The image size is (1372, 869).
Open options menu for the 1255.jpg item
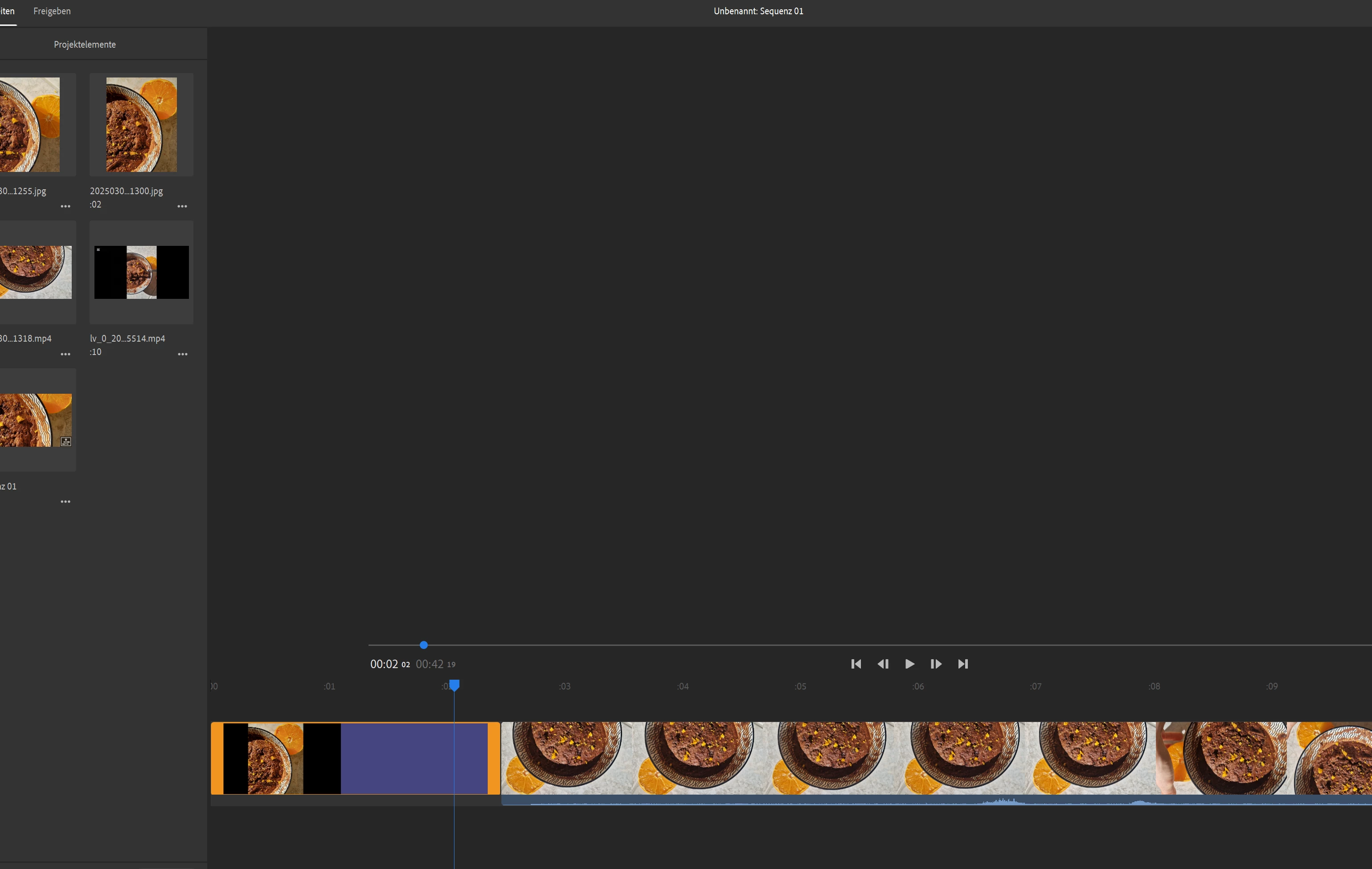(66, 206)
